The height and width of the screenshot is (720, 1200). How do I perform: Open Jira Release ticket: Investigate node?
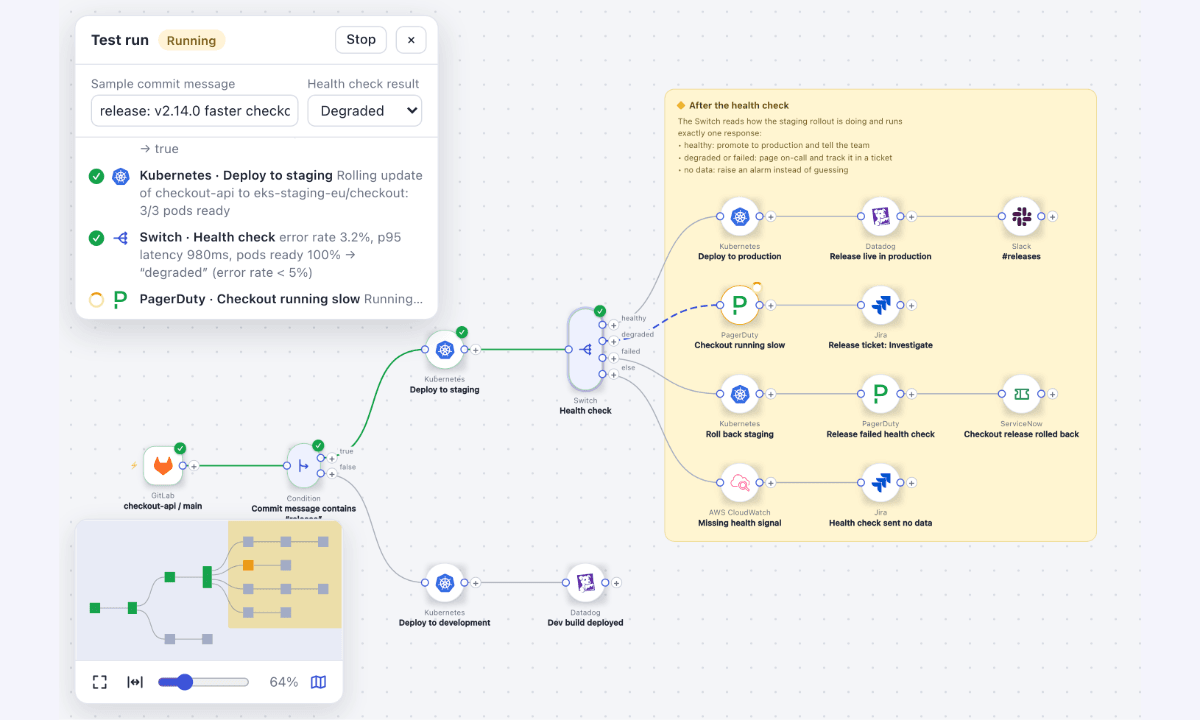coord(881,305)
